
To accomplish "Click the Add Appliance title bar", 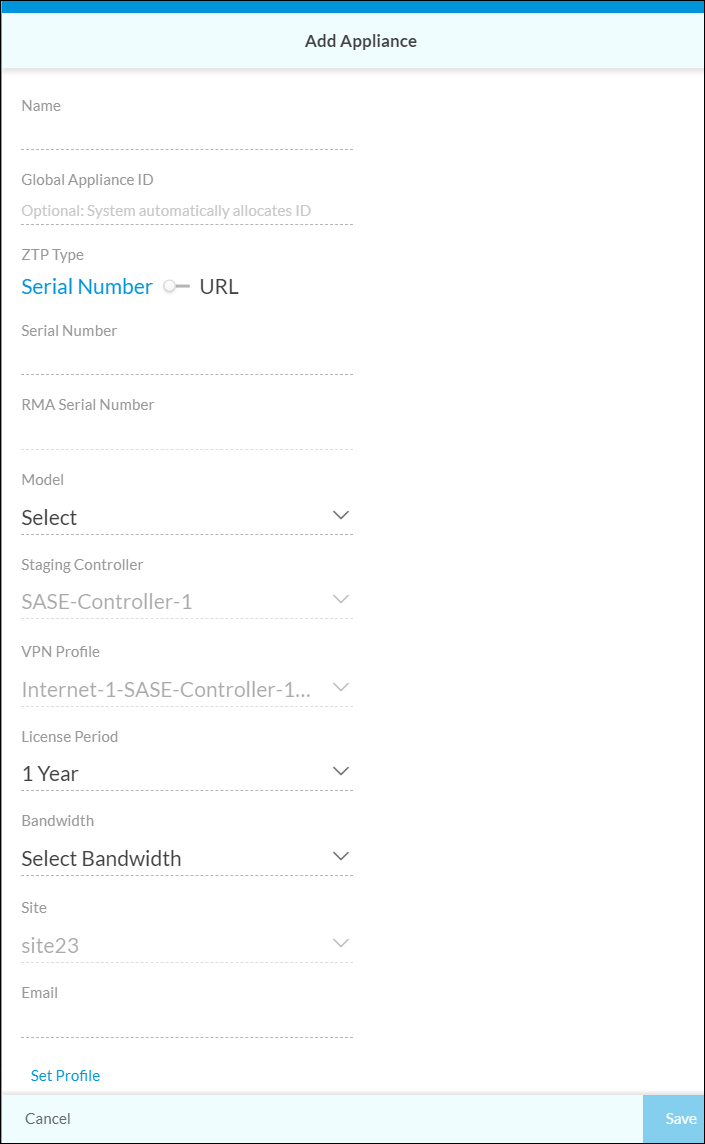I will (x=360, y=41).
